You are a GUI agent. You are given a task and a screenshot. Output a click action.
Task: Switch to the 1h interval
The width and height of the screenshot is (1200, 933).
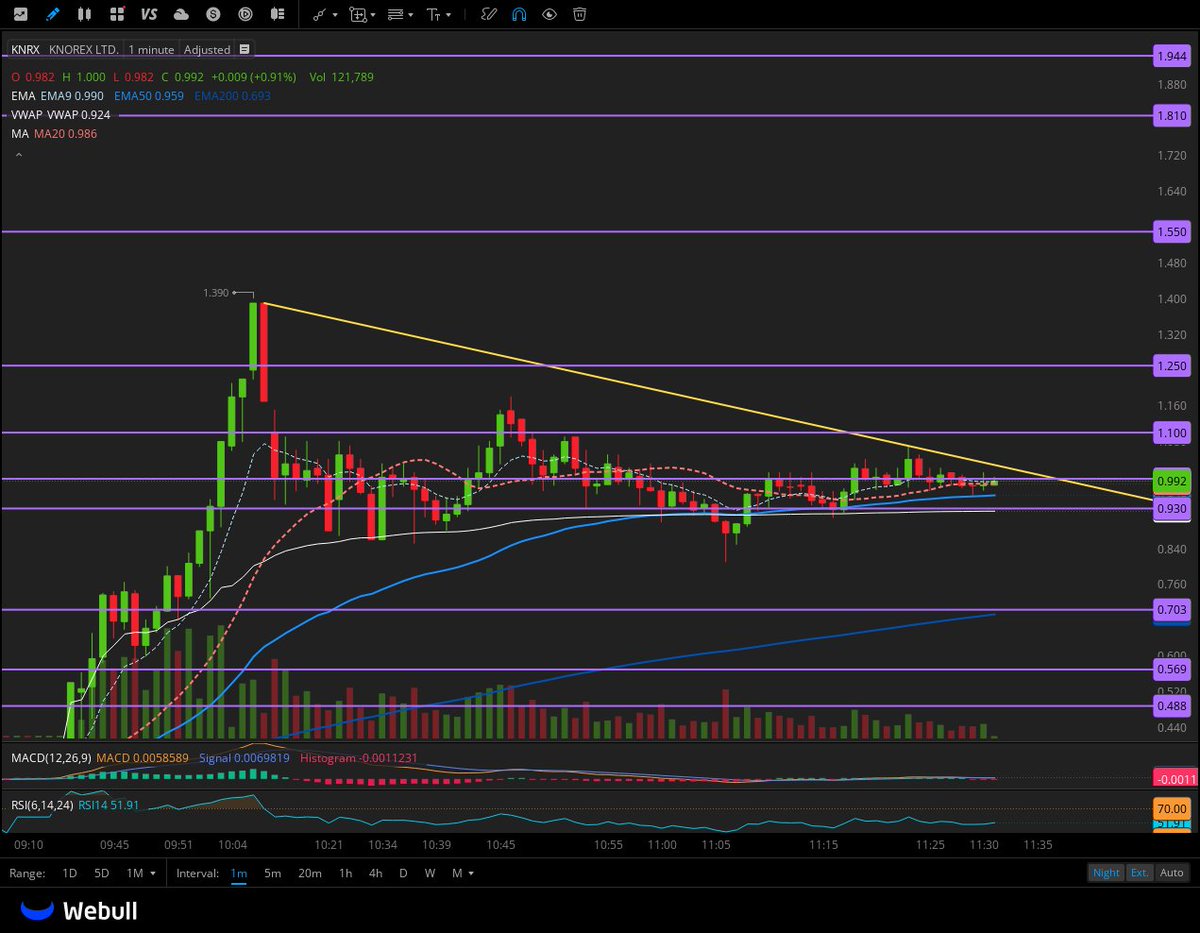point(345,873)
